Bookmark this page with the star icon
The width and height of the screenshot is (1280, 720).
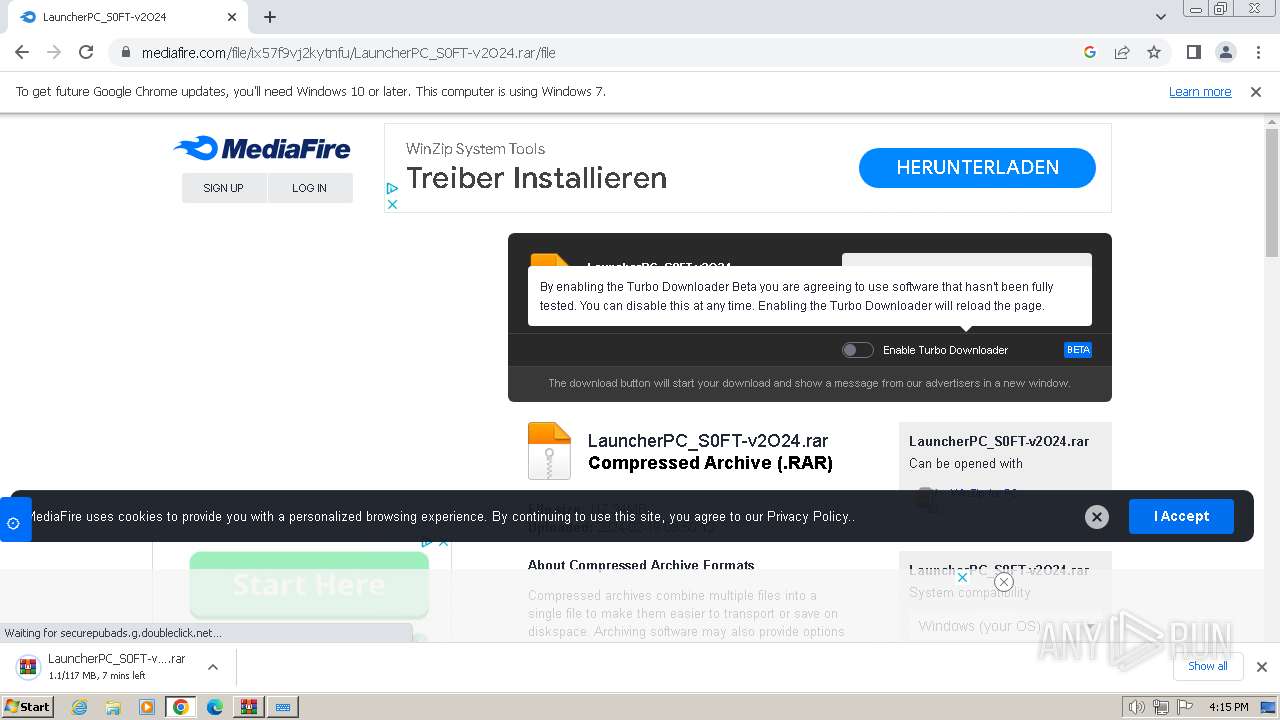coord(1154,52)
